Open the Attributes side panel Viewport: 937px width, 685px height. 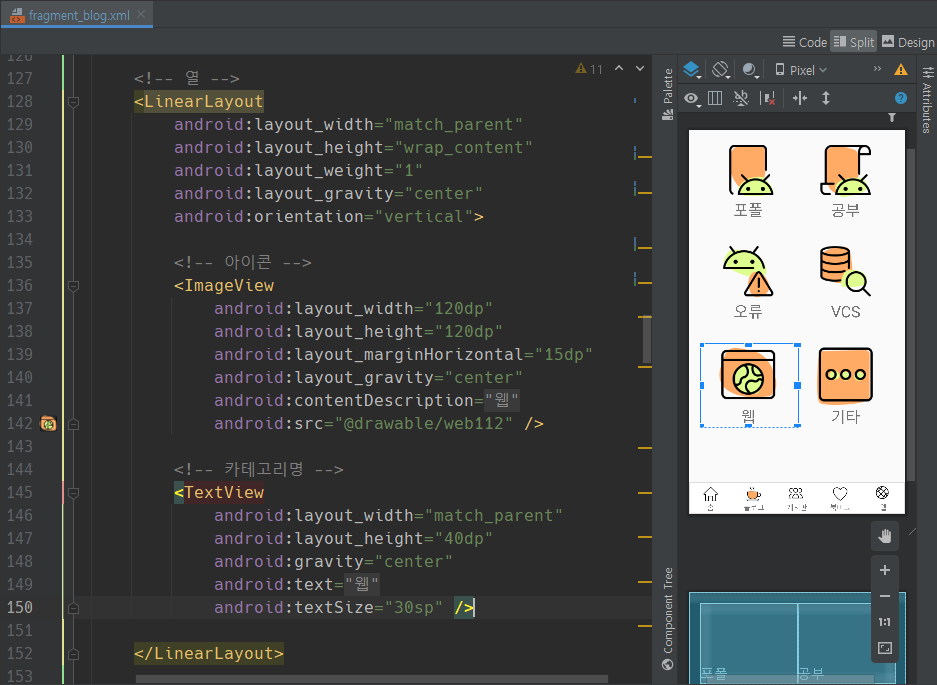pyautogui.click(x=927, y=99)
